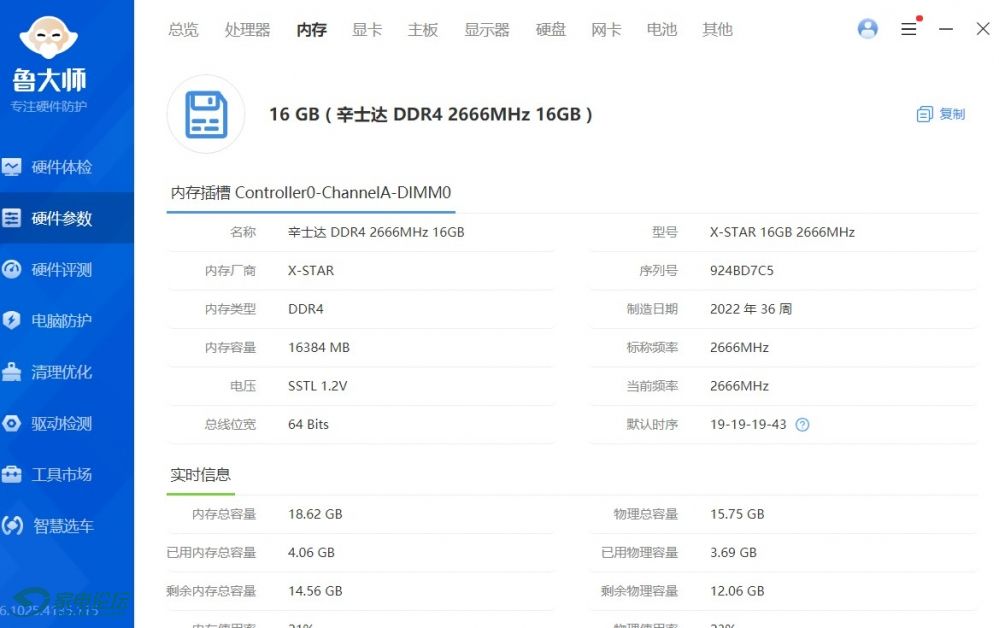Image resolution: width=999 pixels, height=628 pixels.
Task: Click name value 幸士达 DDR4 2666MHz 16GB
Action: tap(376, 232)
